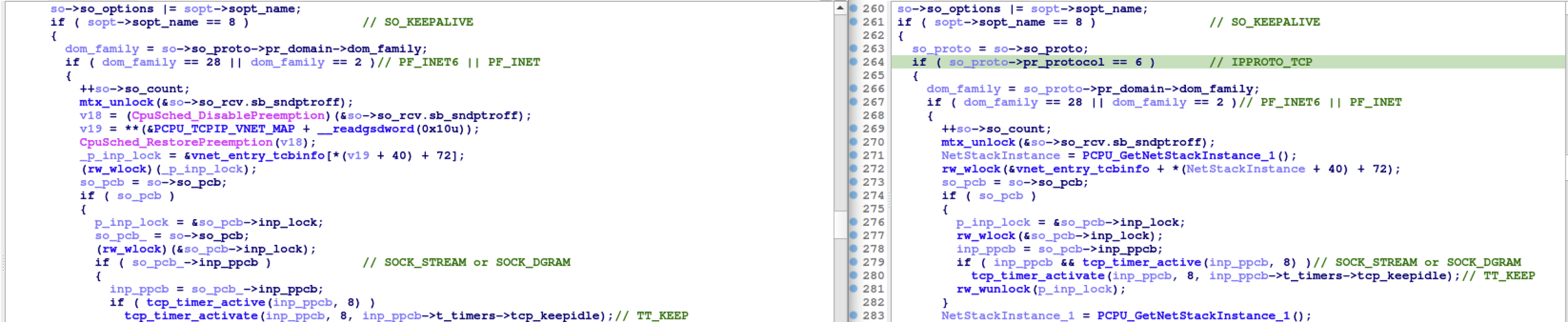Screen dimensions: 1568x322
Task: Toggle breakpoint dot on line 281
Action: point(853,289)
